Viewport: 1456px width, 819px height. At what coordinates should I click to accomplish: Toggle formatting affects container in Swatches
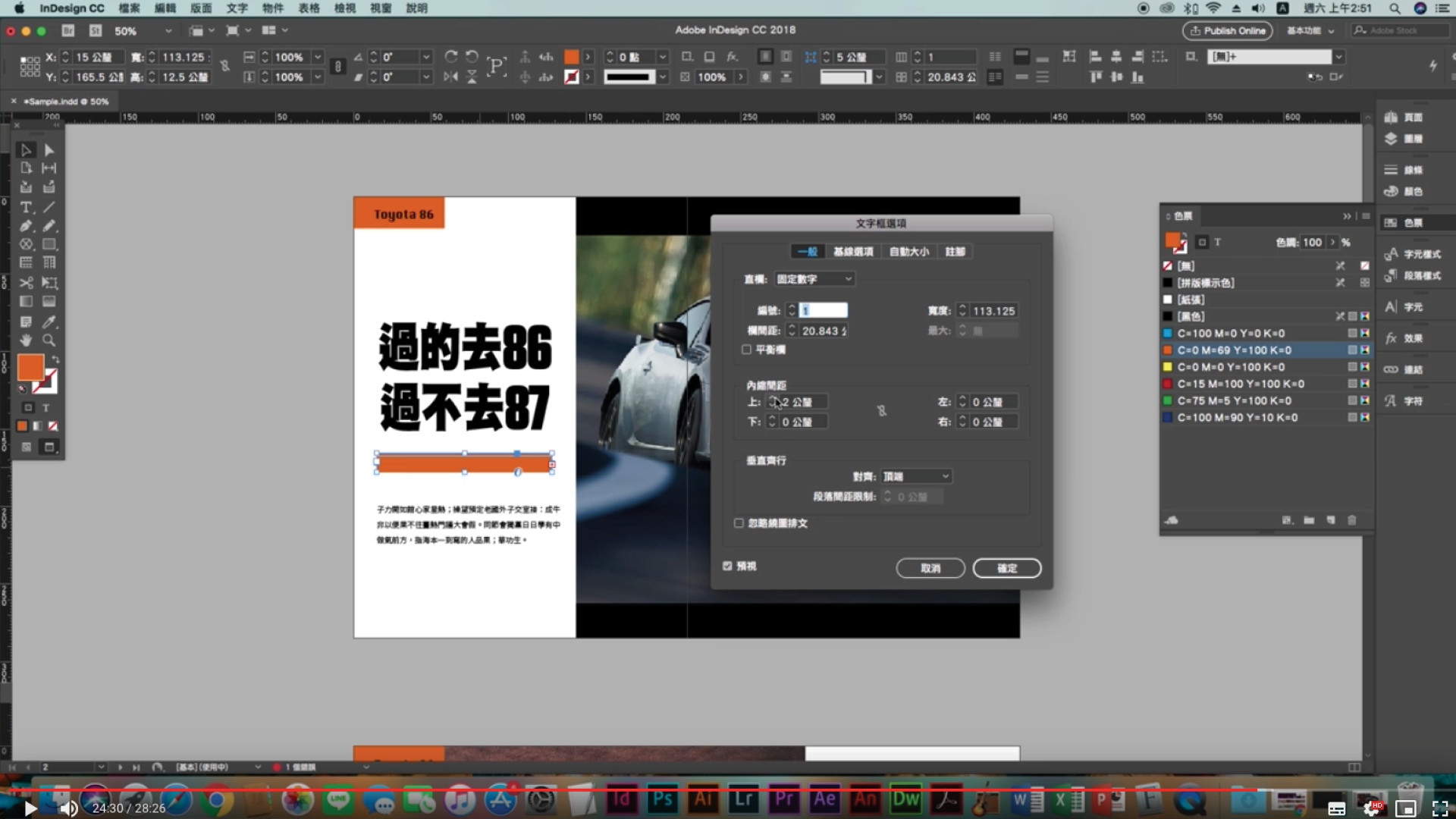coord(1202,243)
